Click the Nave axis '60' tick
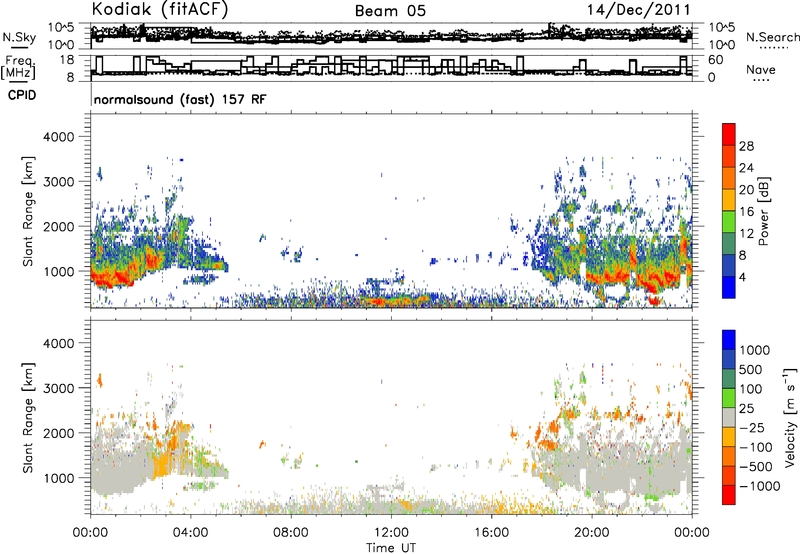The image size is (800, 554). pos(716,60)
